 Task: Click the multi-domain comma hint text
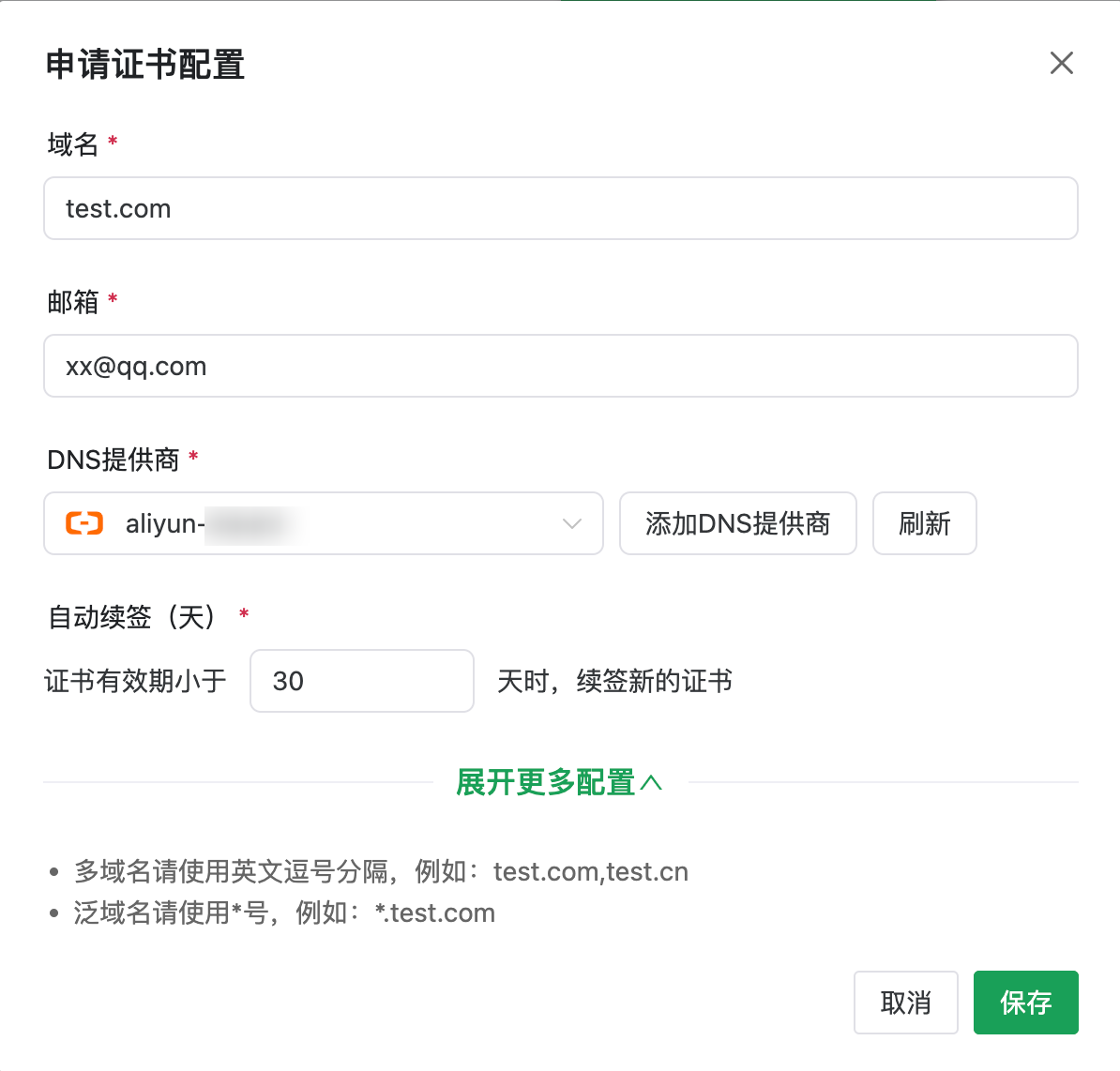(x=381, y=872)
